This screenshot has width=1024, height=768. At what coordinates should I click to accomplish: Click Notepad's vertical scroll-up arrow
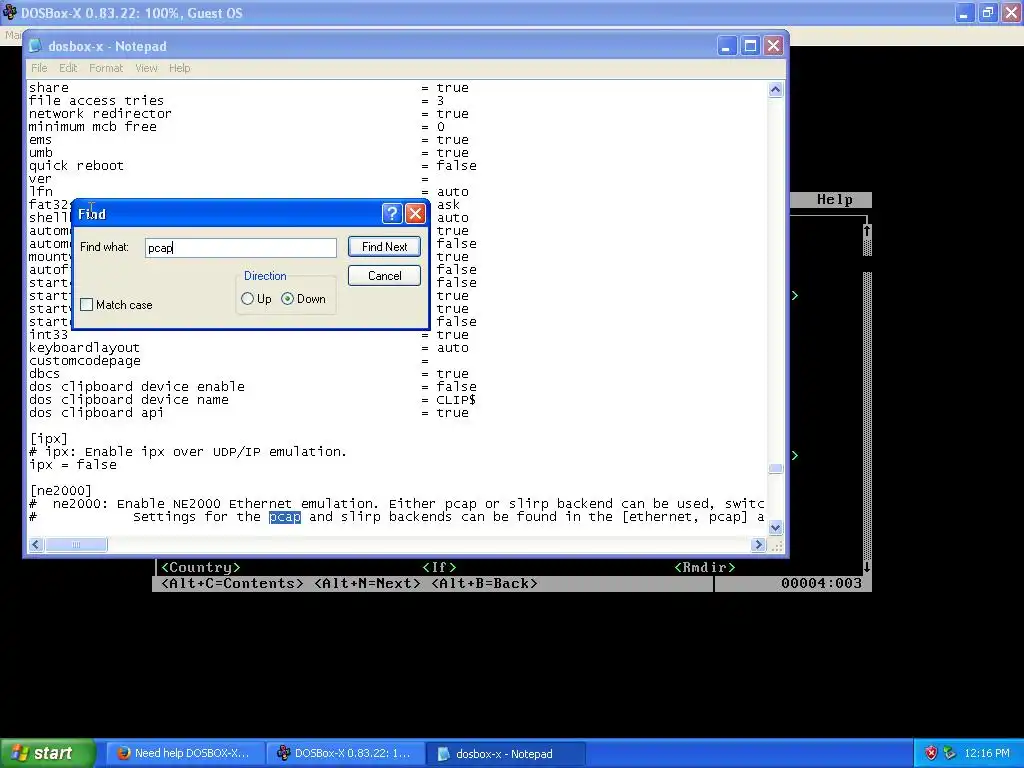tap(775, 89)
